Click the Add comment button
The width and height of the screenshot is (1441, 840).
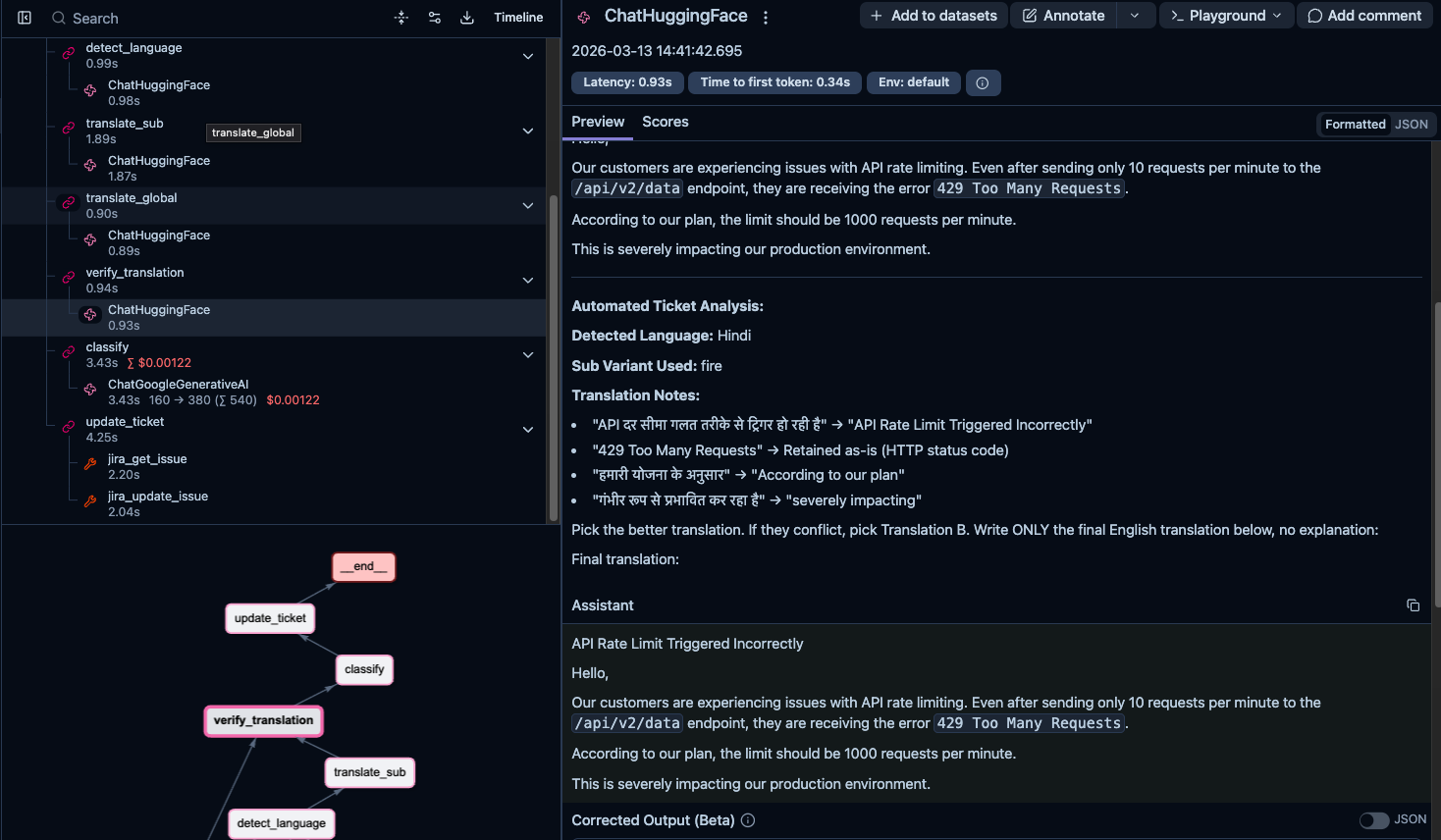1364,15
